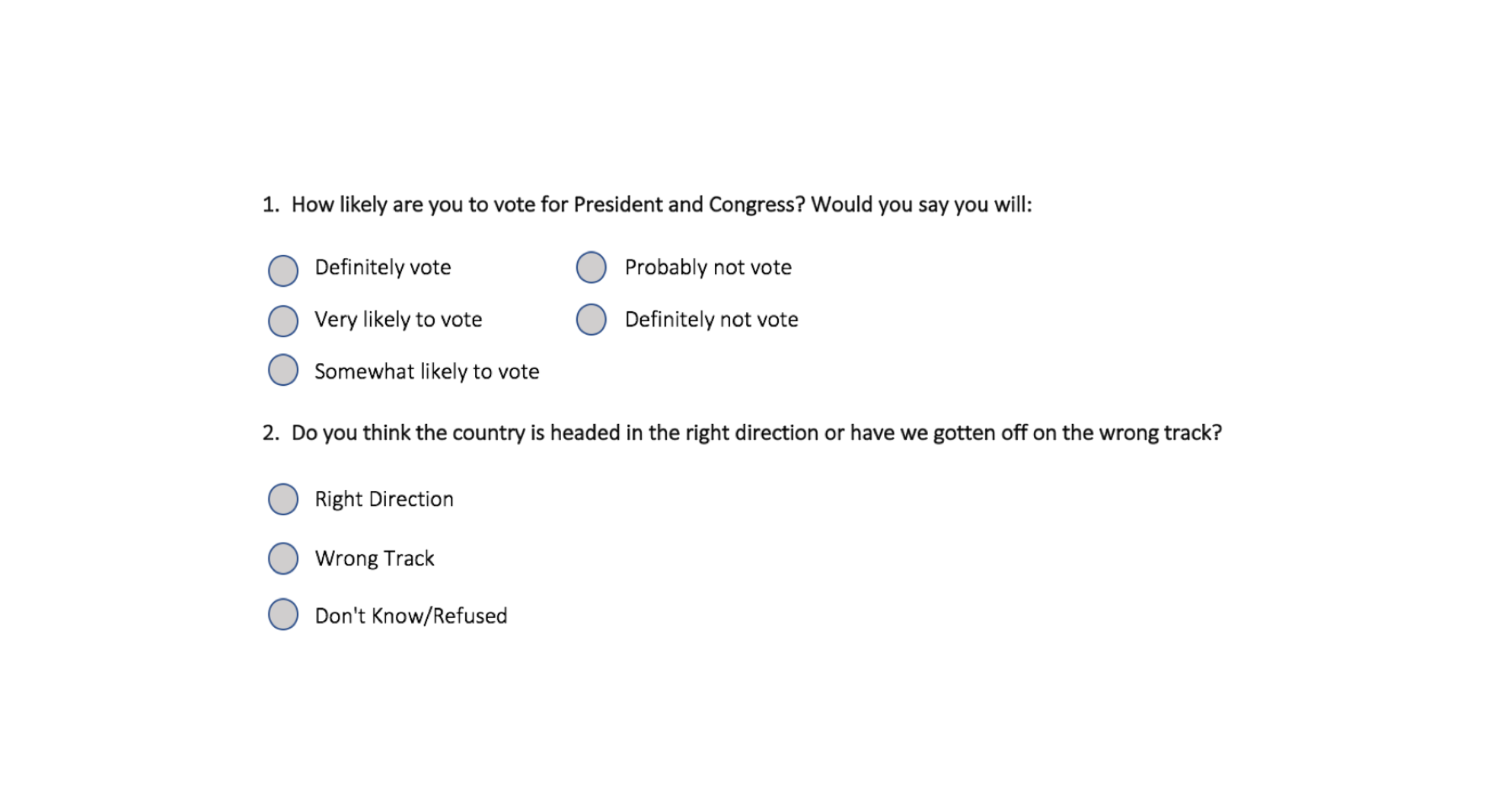1512x796 pixels.
Task: Mark the "Probably not vote" radio button
Action: point(592,267)
